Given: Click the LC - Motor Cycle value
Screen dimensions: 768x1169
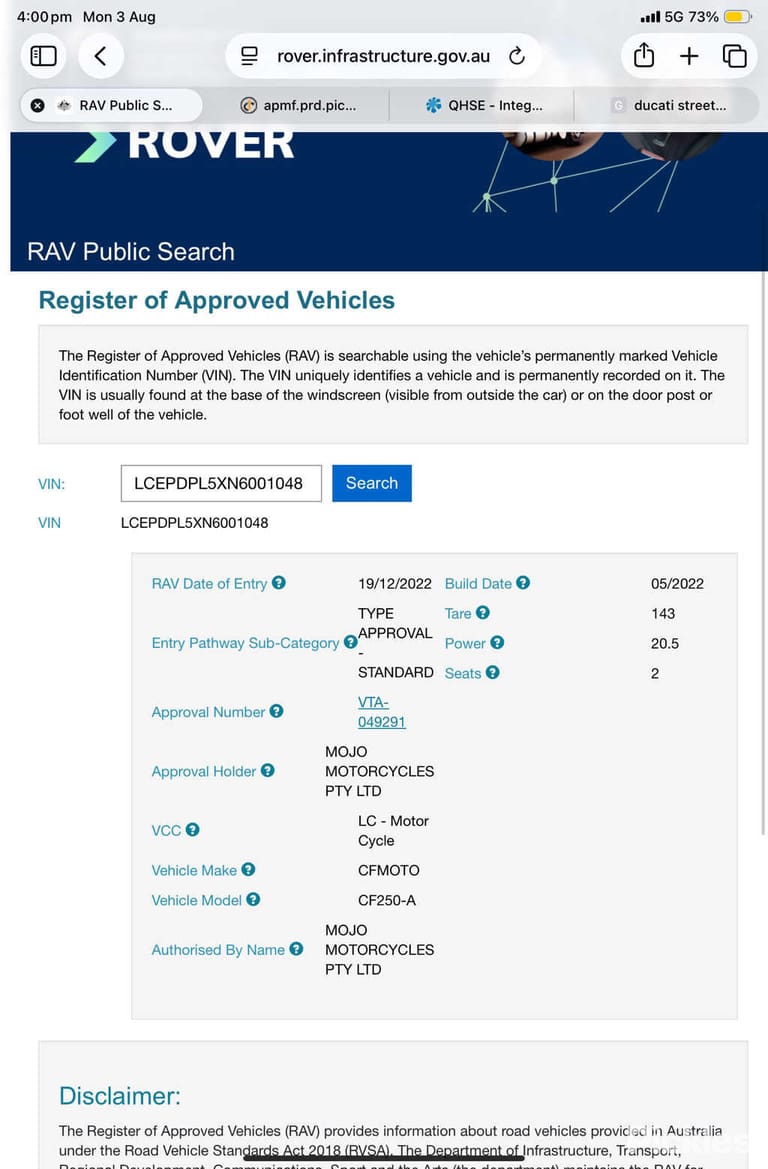Looking at the screenshot, I should pos(393,831).
